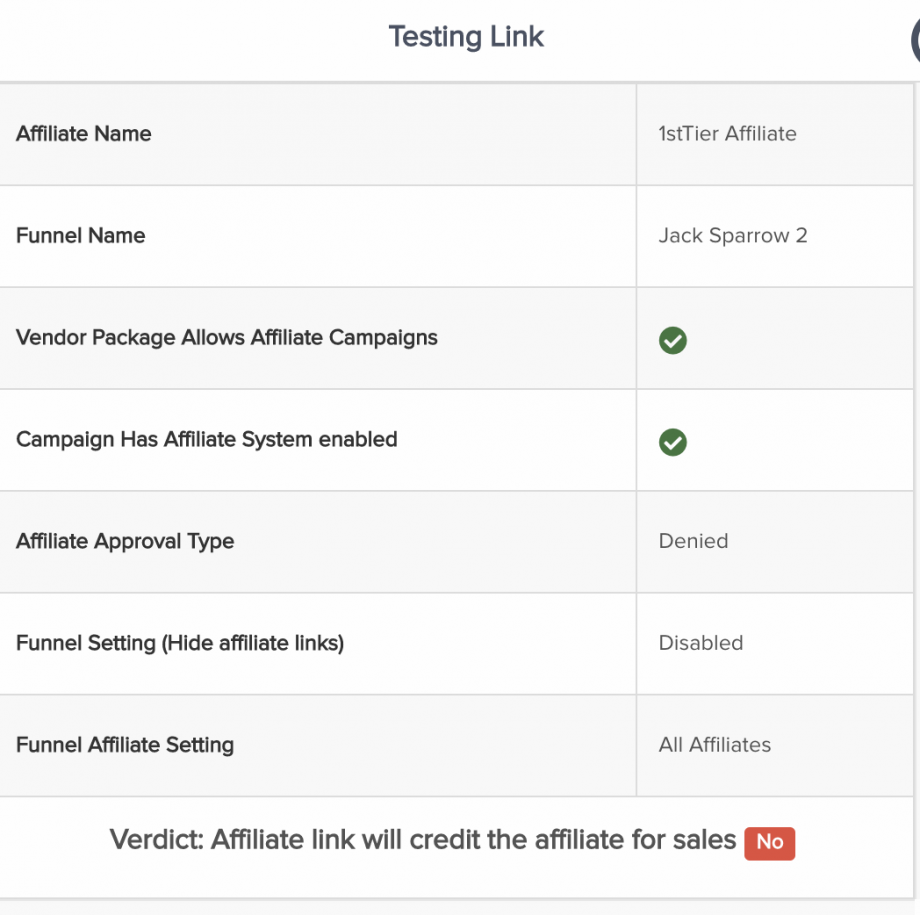Select the All Affiliates value

[x=714, y=746]
